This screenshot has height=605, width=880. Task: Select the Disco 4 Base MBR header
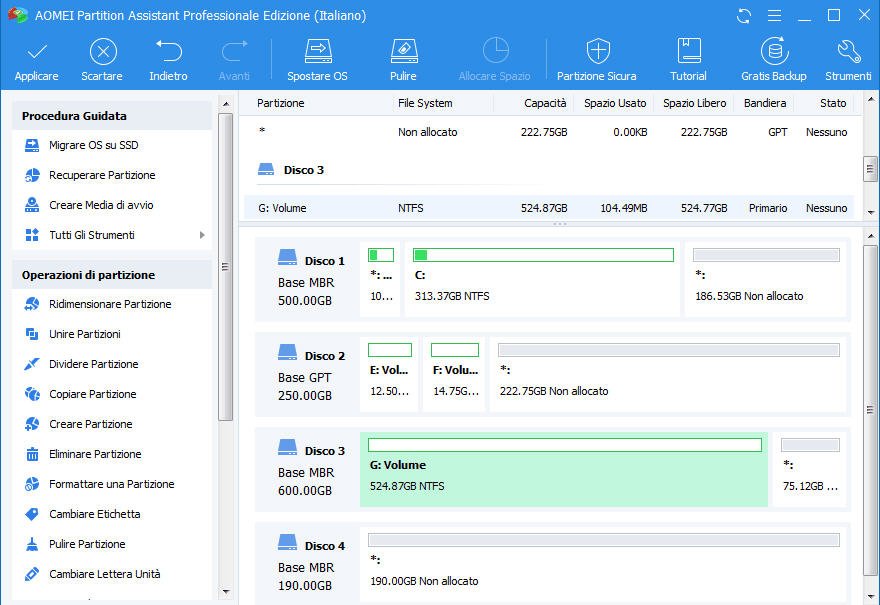tap(310, 565)
